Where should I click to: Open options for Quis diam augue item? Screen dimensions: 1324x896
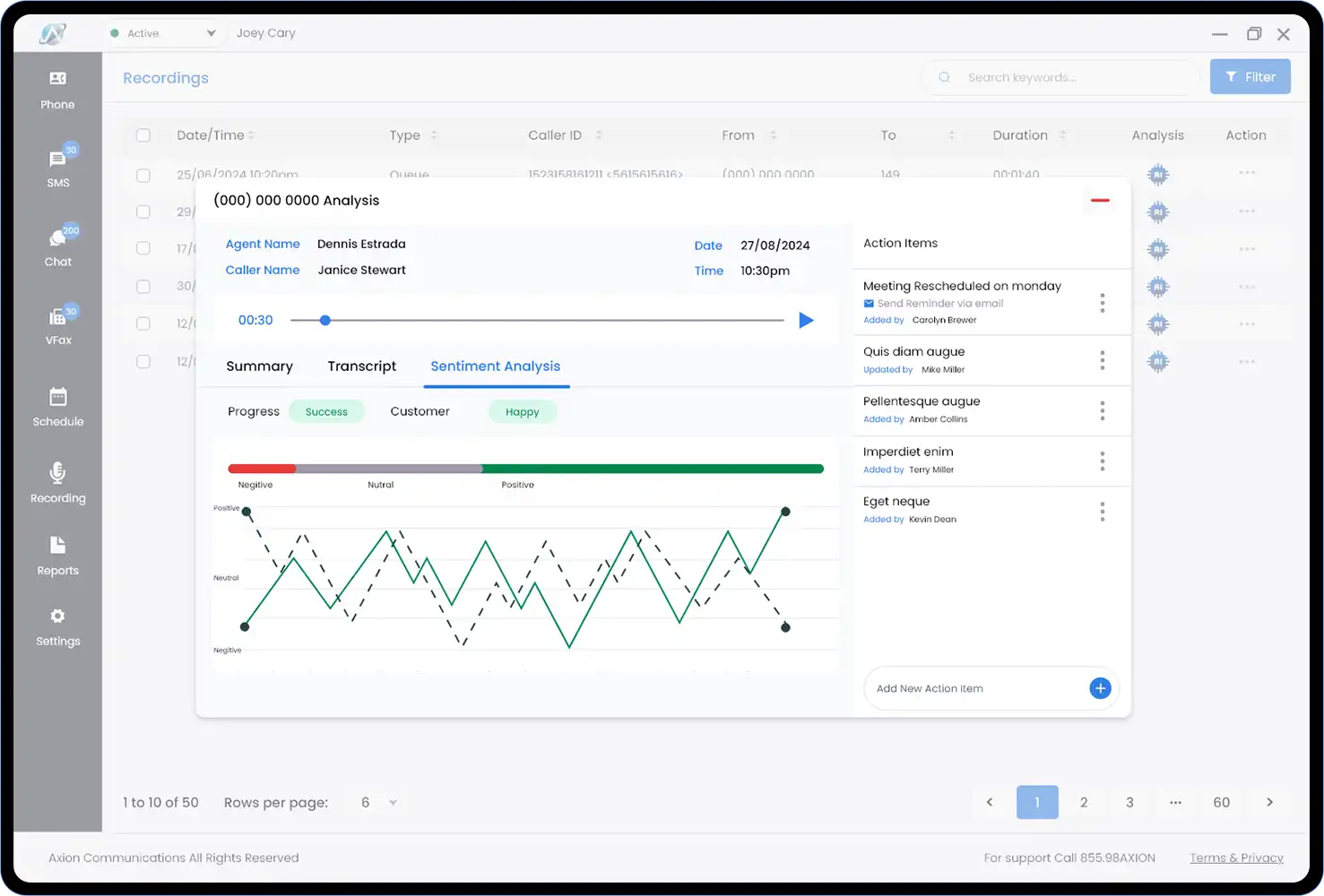click(1102, 360)
